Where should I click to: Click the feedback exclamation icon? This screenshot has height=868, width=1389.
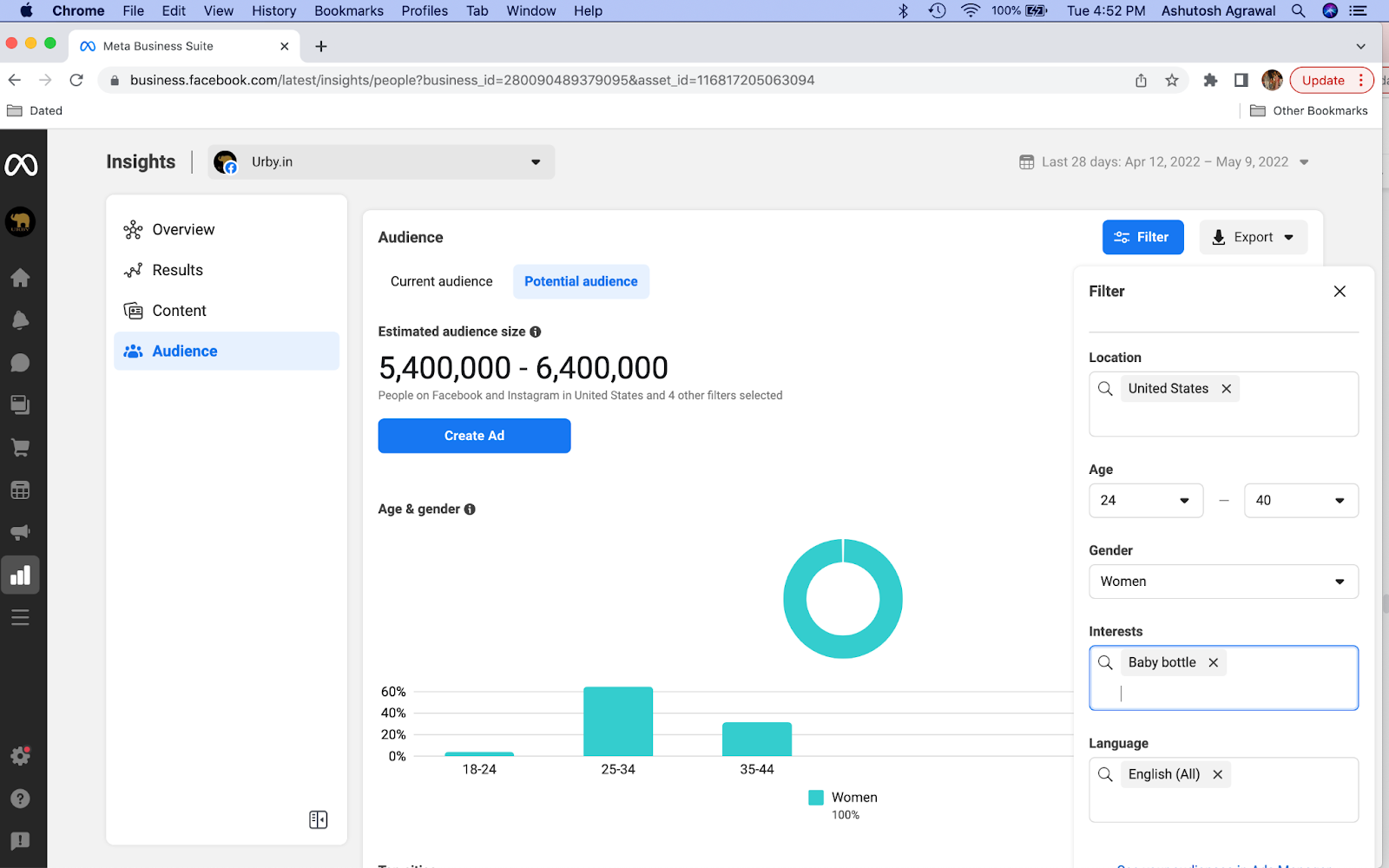20,841
